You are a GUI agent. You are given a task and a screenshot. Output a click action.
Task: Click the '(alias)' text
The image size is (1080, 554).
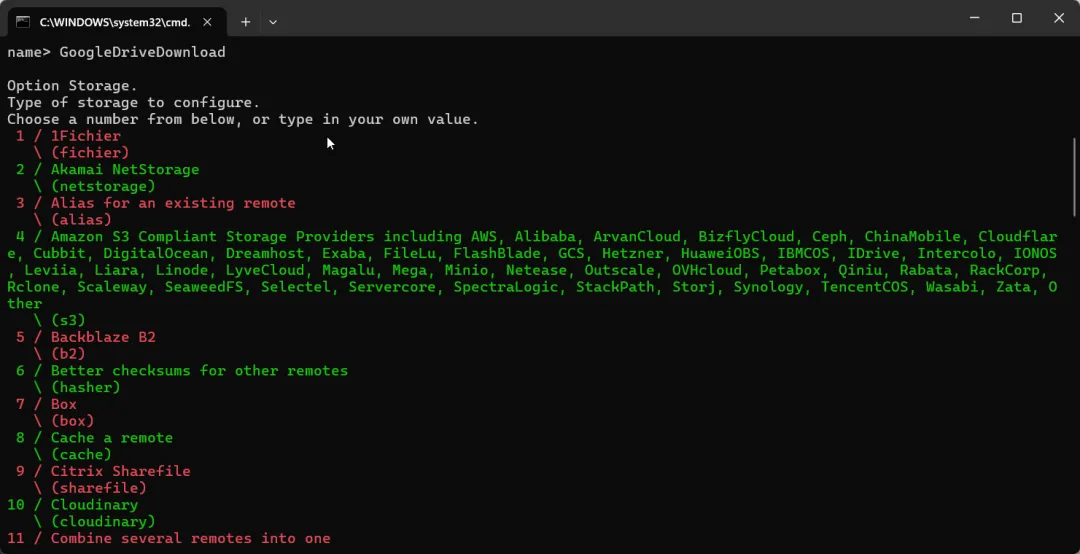point(81,220)
